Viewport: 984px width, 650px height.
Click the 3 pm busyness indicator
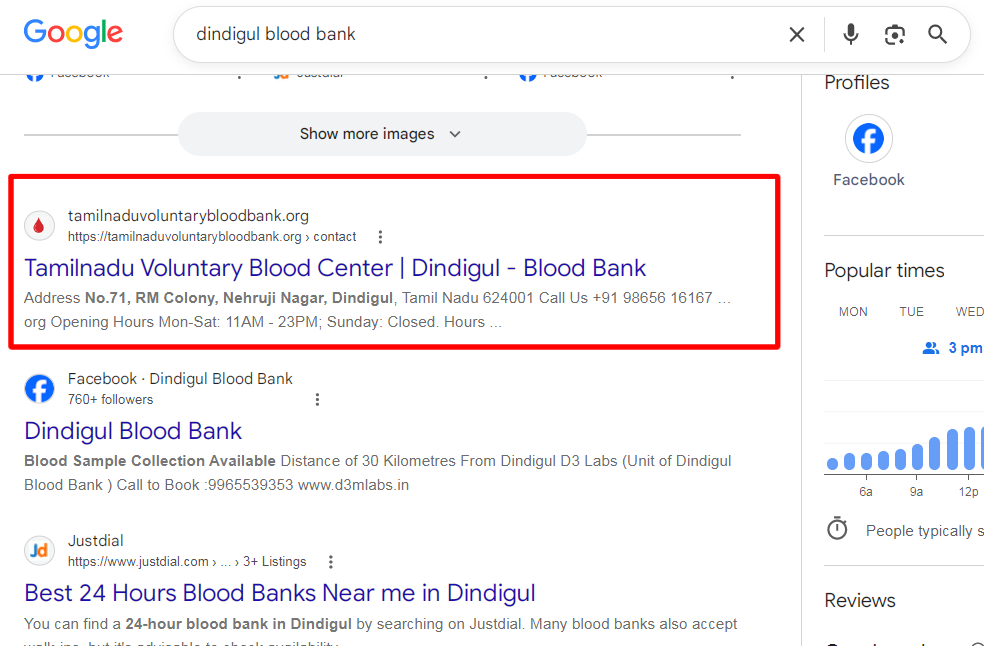[x=952, y=348]
